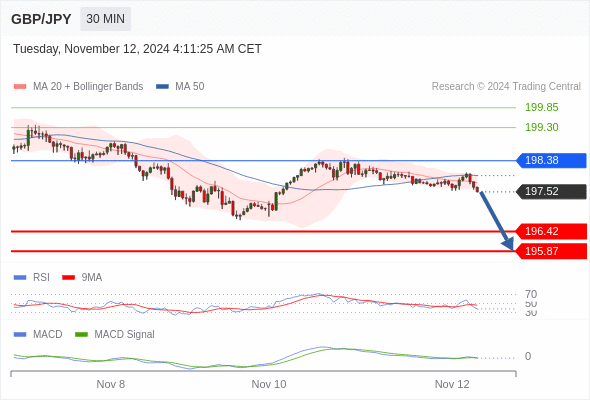Image resolution: width=590 pixels, height=400 pixels.
Task: Click the 199.30 resistance label
Action: point(542,127)
